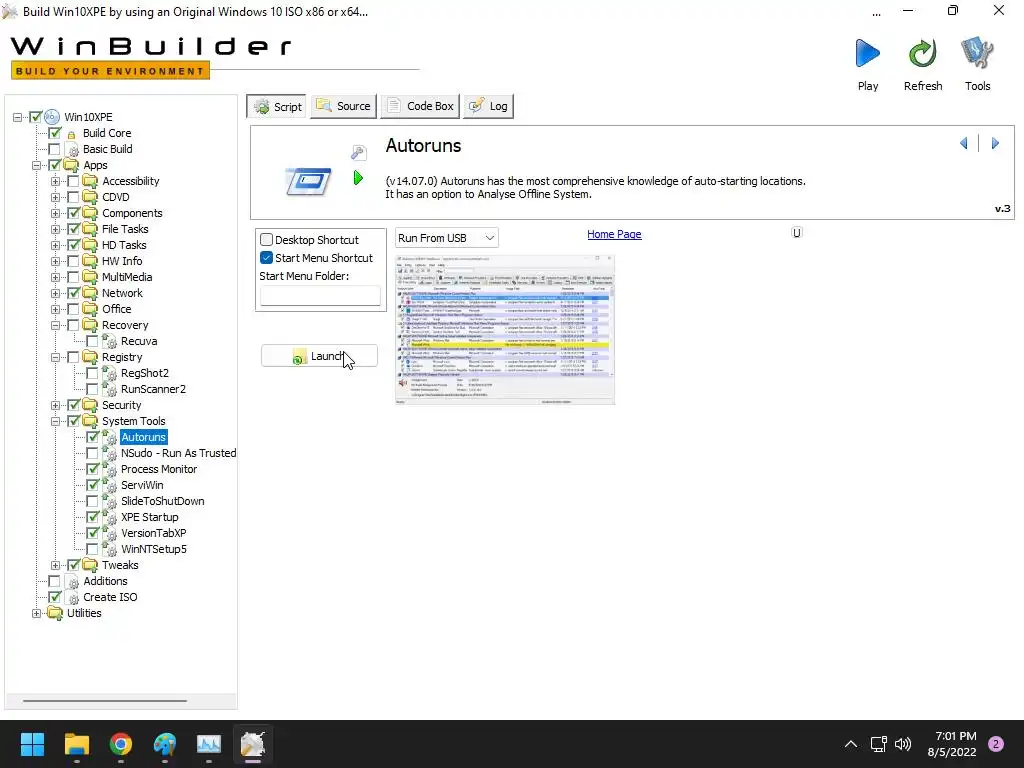
Task: Switch to the Script tab
Action: click(277, 106)
